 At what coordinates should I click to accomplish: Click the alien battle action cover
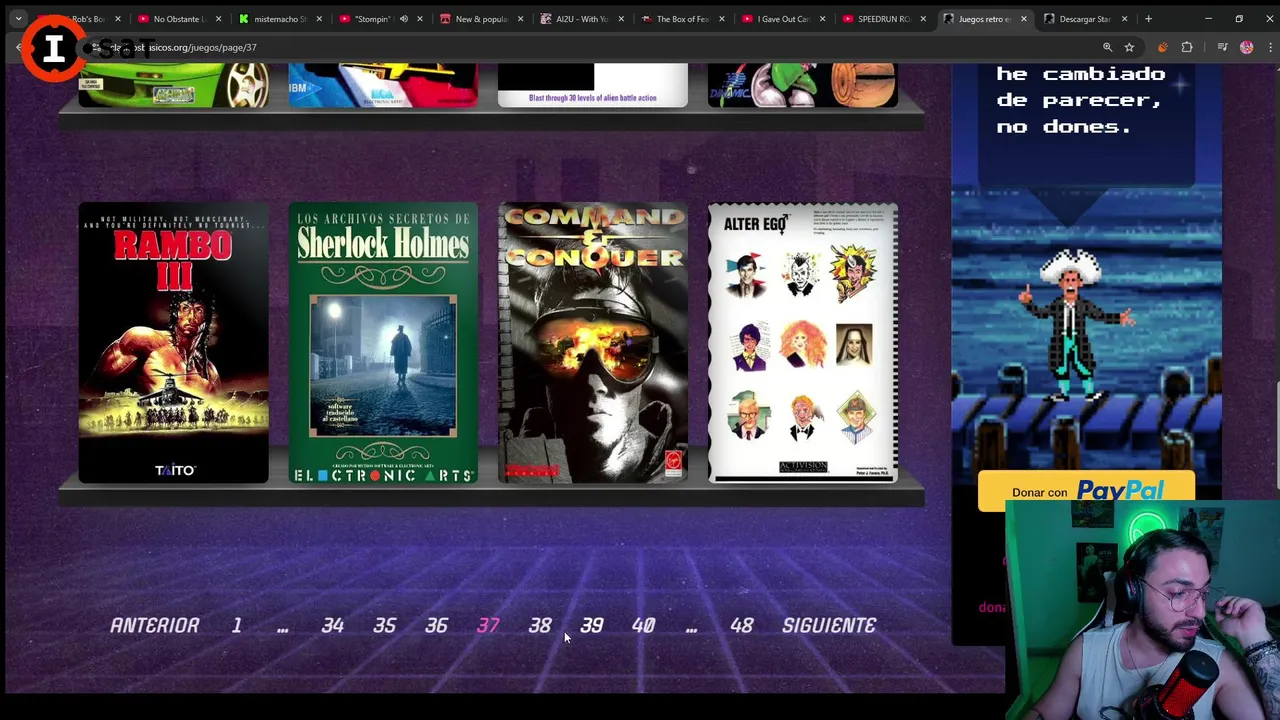(593, 85)
